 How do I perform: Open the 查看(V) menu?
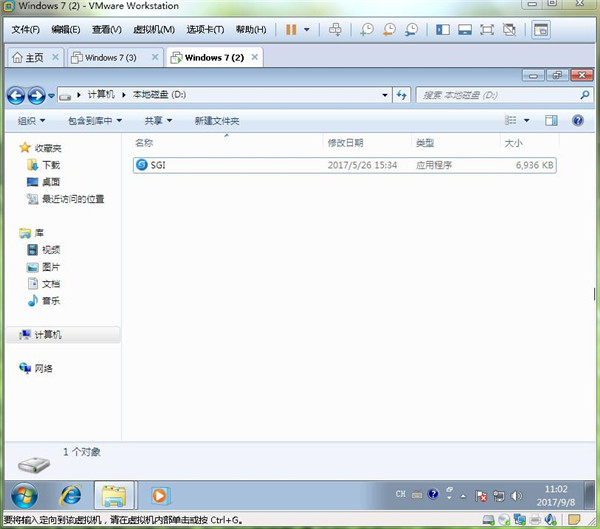click(107, 29)
